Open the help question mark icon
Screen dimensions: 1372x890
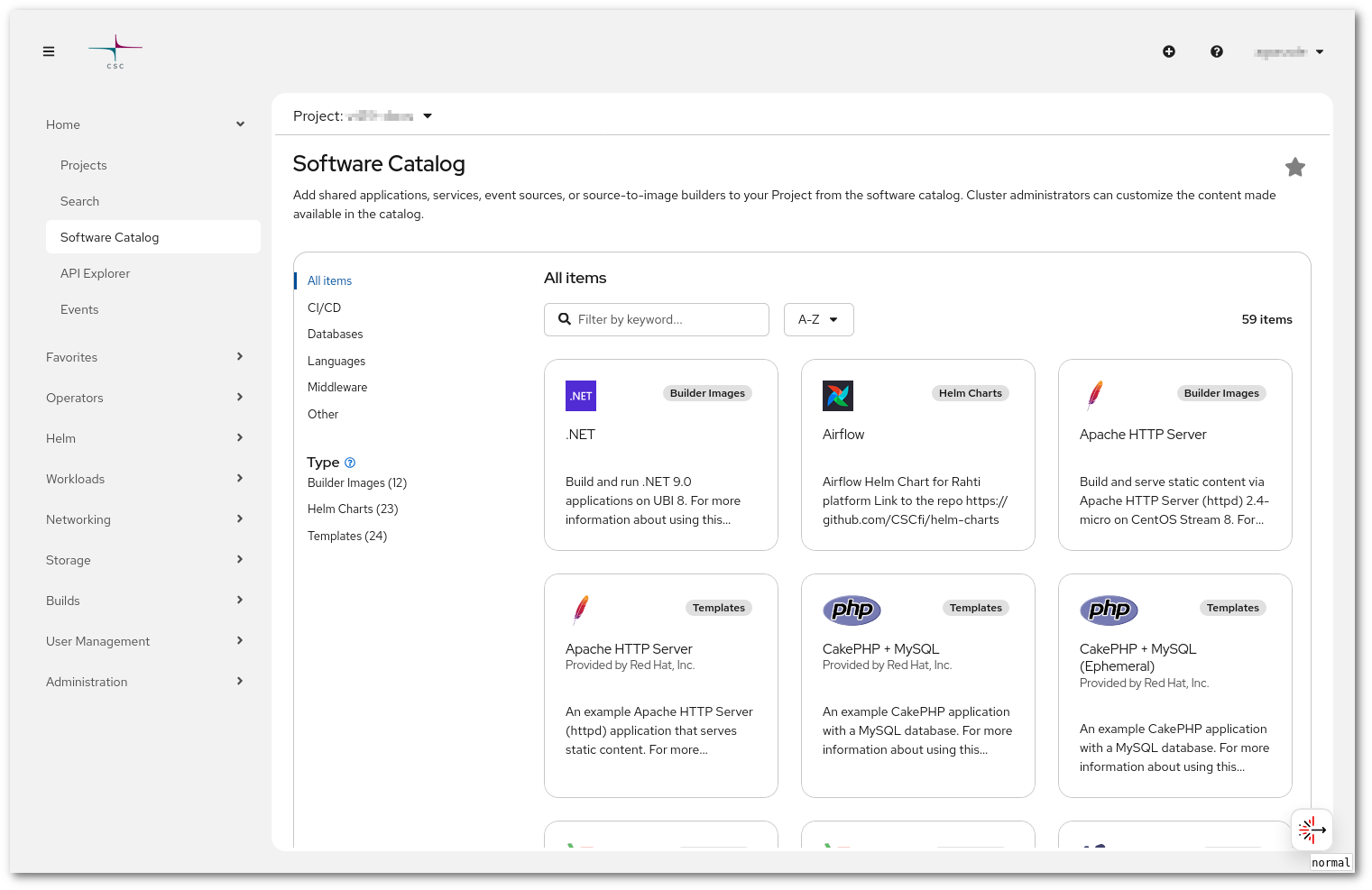pyautogui.click(x=1217, y=51)
